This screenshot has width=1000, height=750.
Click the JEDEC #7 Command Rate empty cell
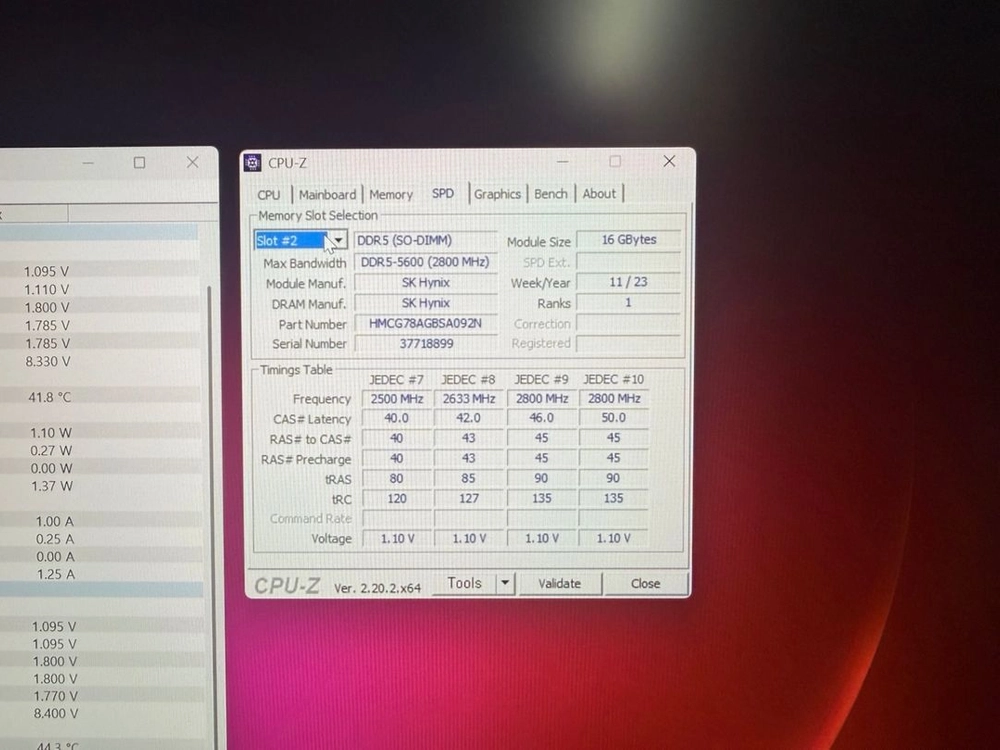coord(397,518)
